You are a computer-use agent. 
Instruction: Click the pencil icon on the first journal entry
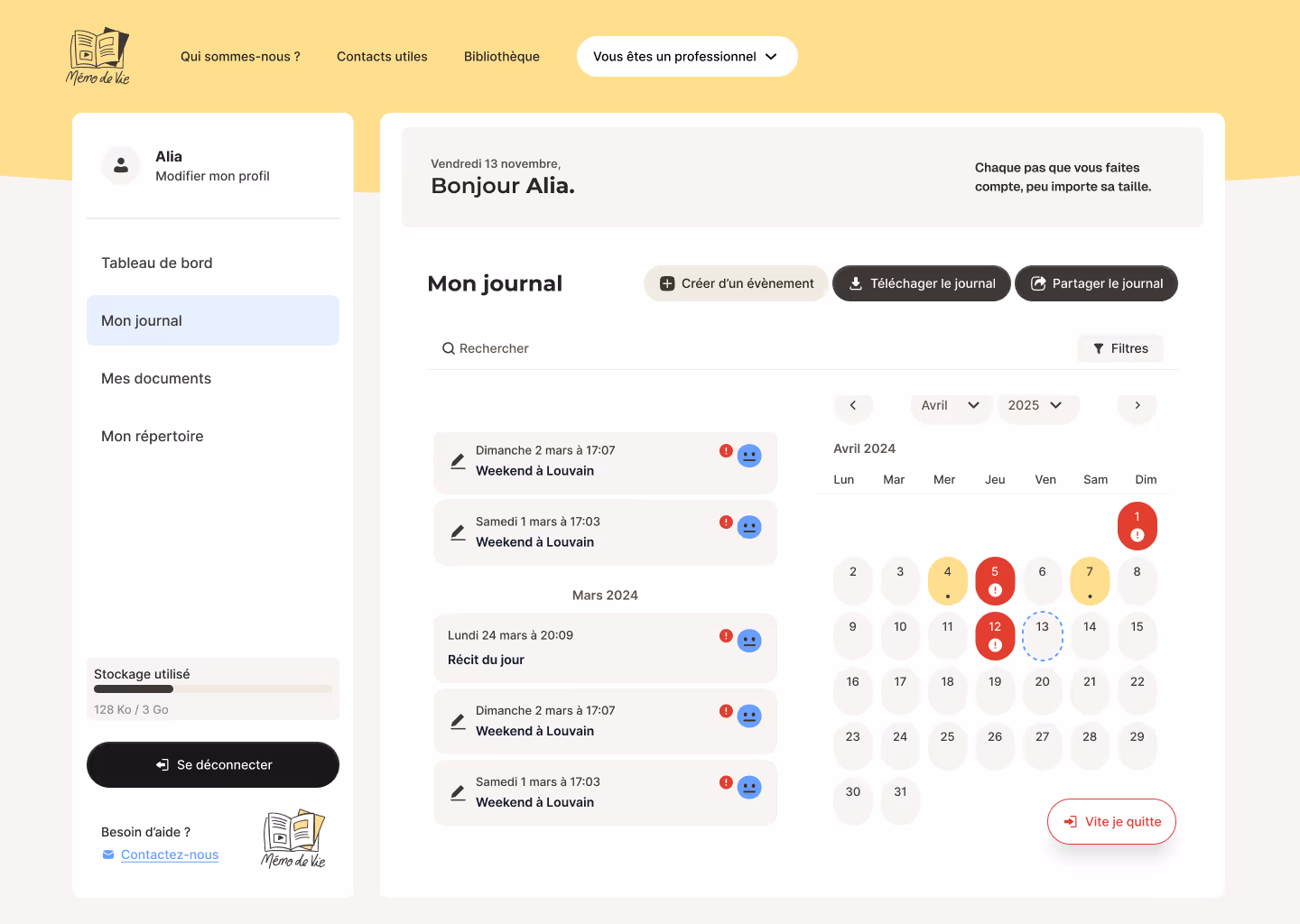[x=458, y=461]
